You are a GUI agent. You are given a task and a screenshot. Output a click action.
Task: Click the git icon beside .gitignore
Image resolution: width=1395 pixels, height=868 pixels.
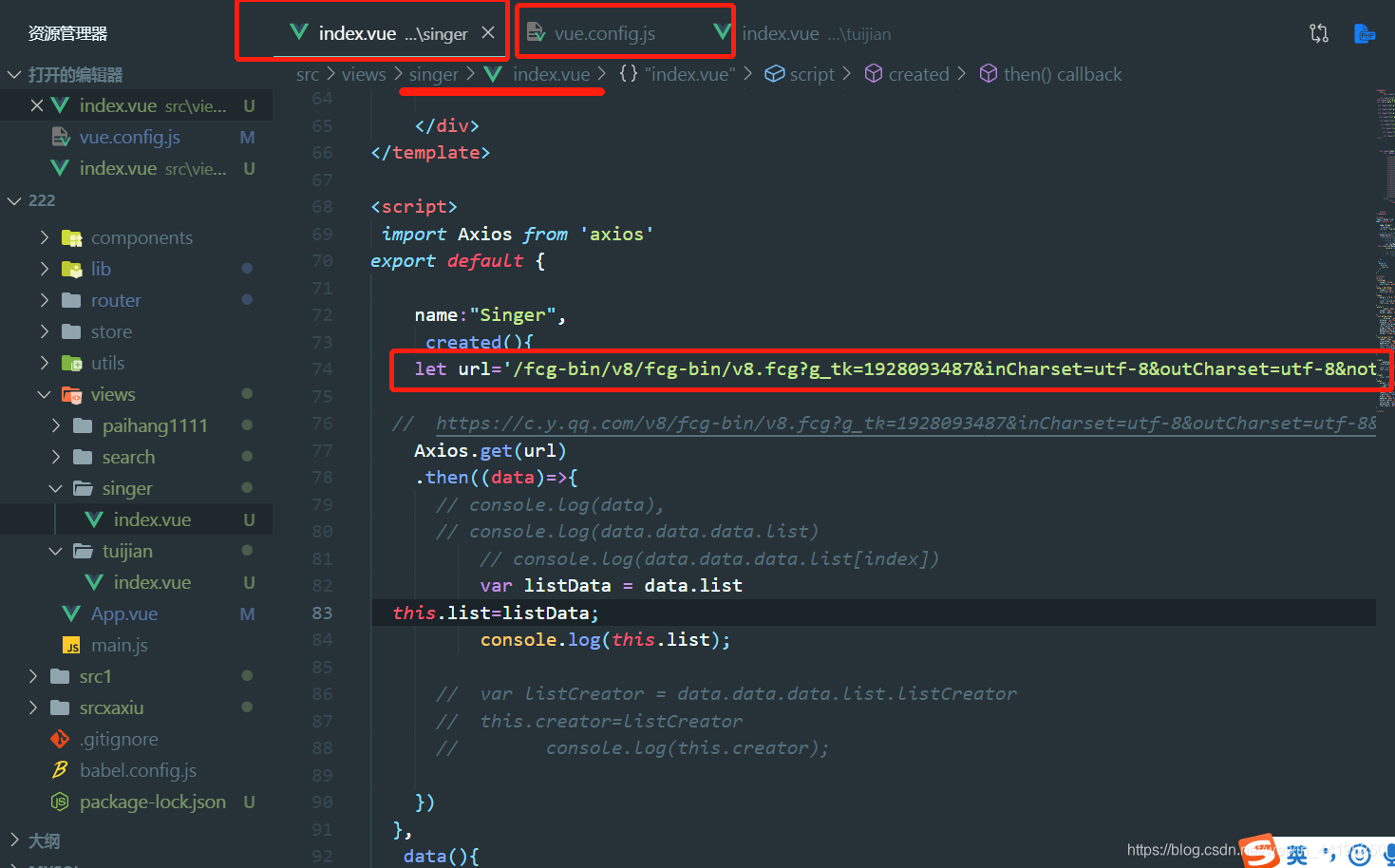click(60, 739)
